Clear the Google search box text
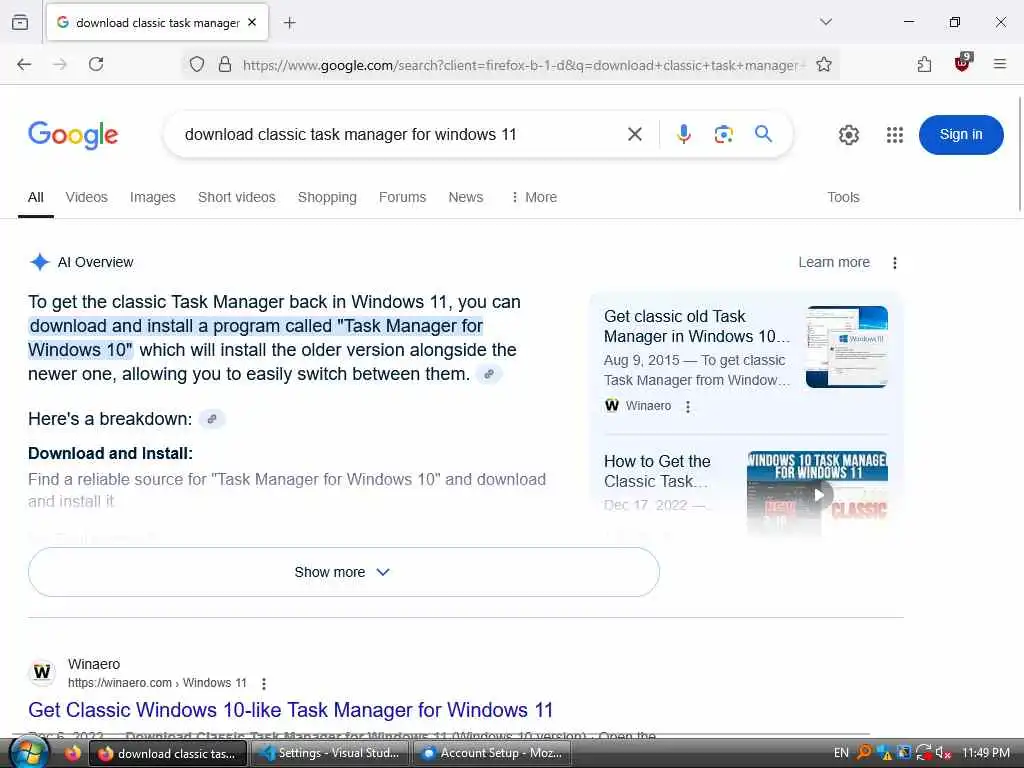Viewport: 1024px width, 768px height. [635, 135]
